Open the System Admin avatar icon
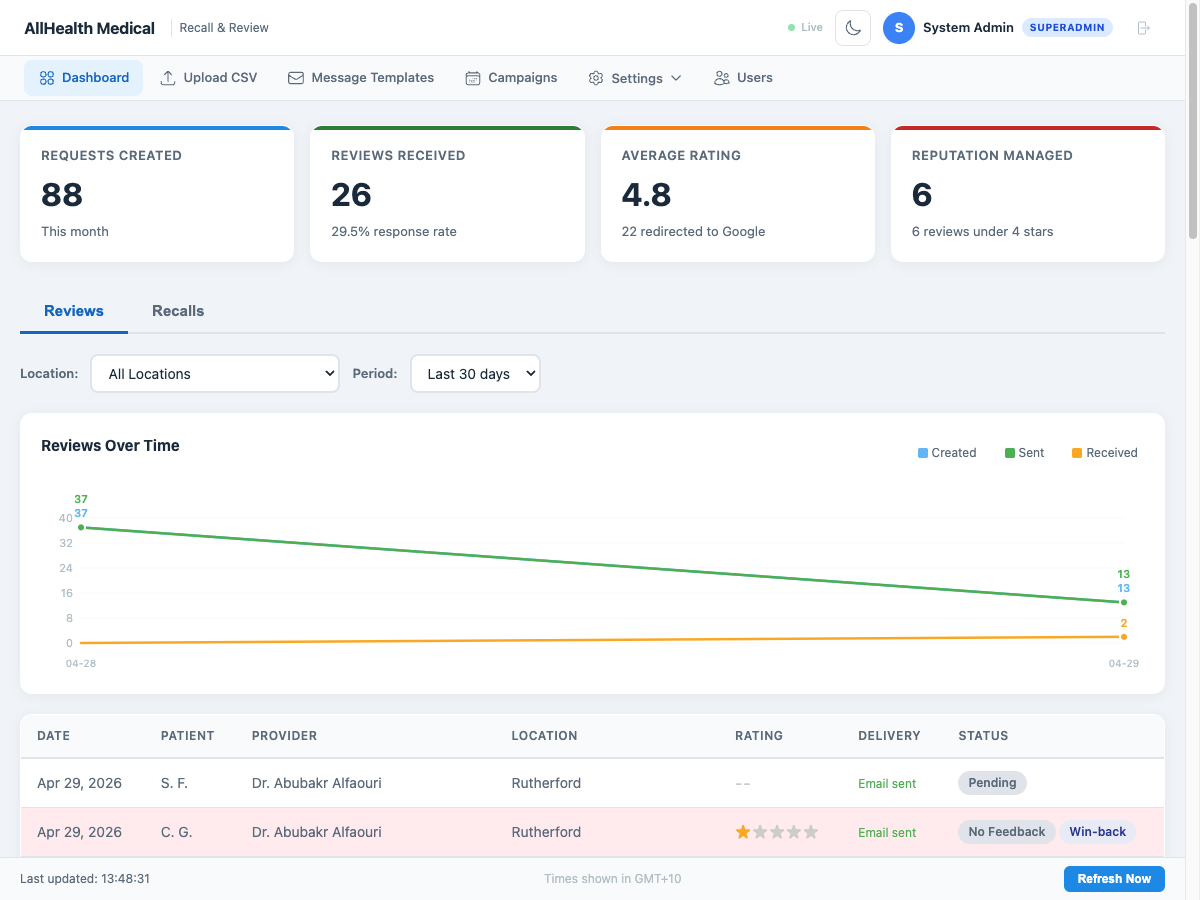 tap(898, 27)
